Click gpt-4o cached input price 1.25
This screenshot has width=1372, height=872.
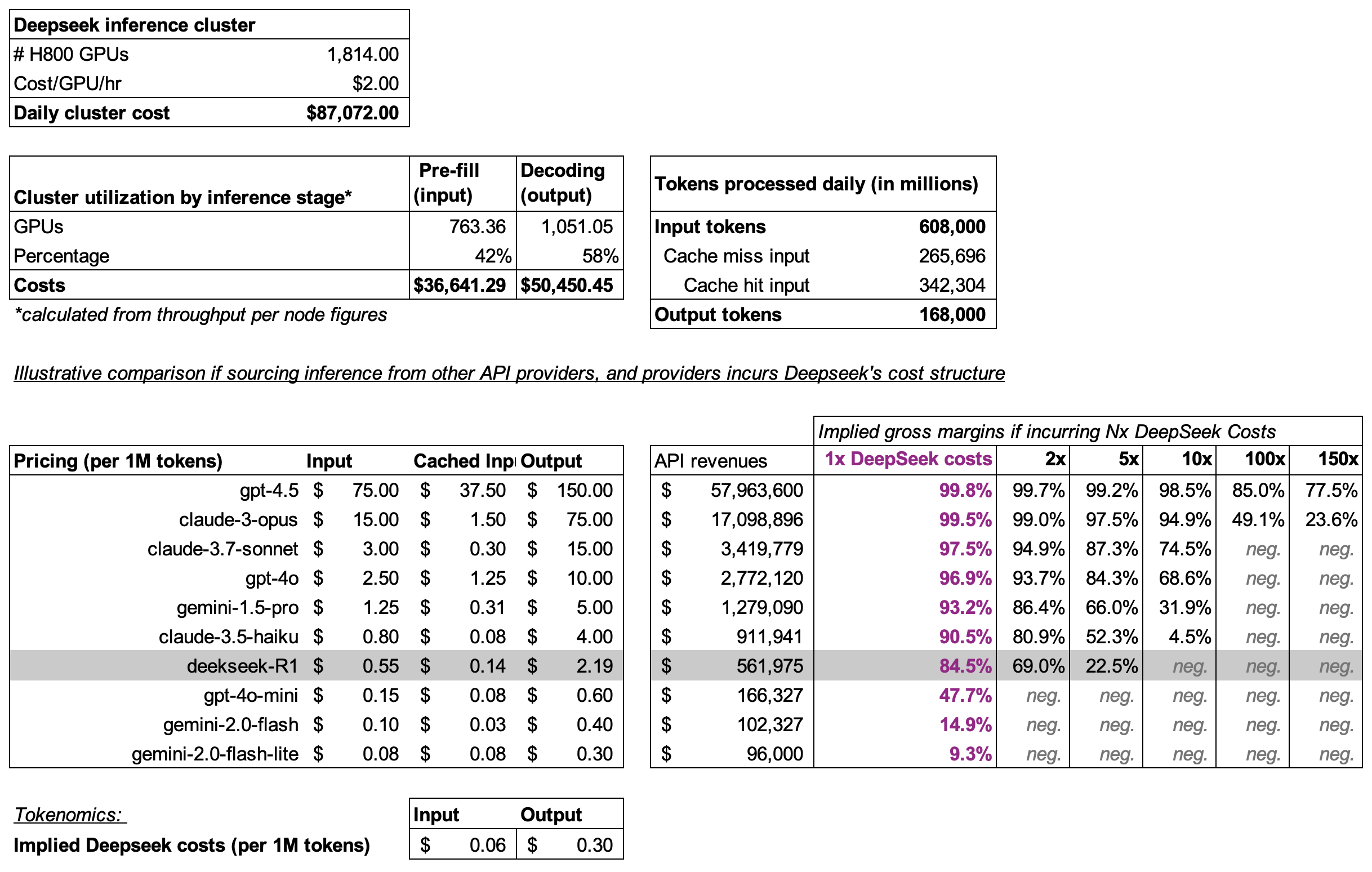[487, 579]
